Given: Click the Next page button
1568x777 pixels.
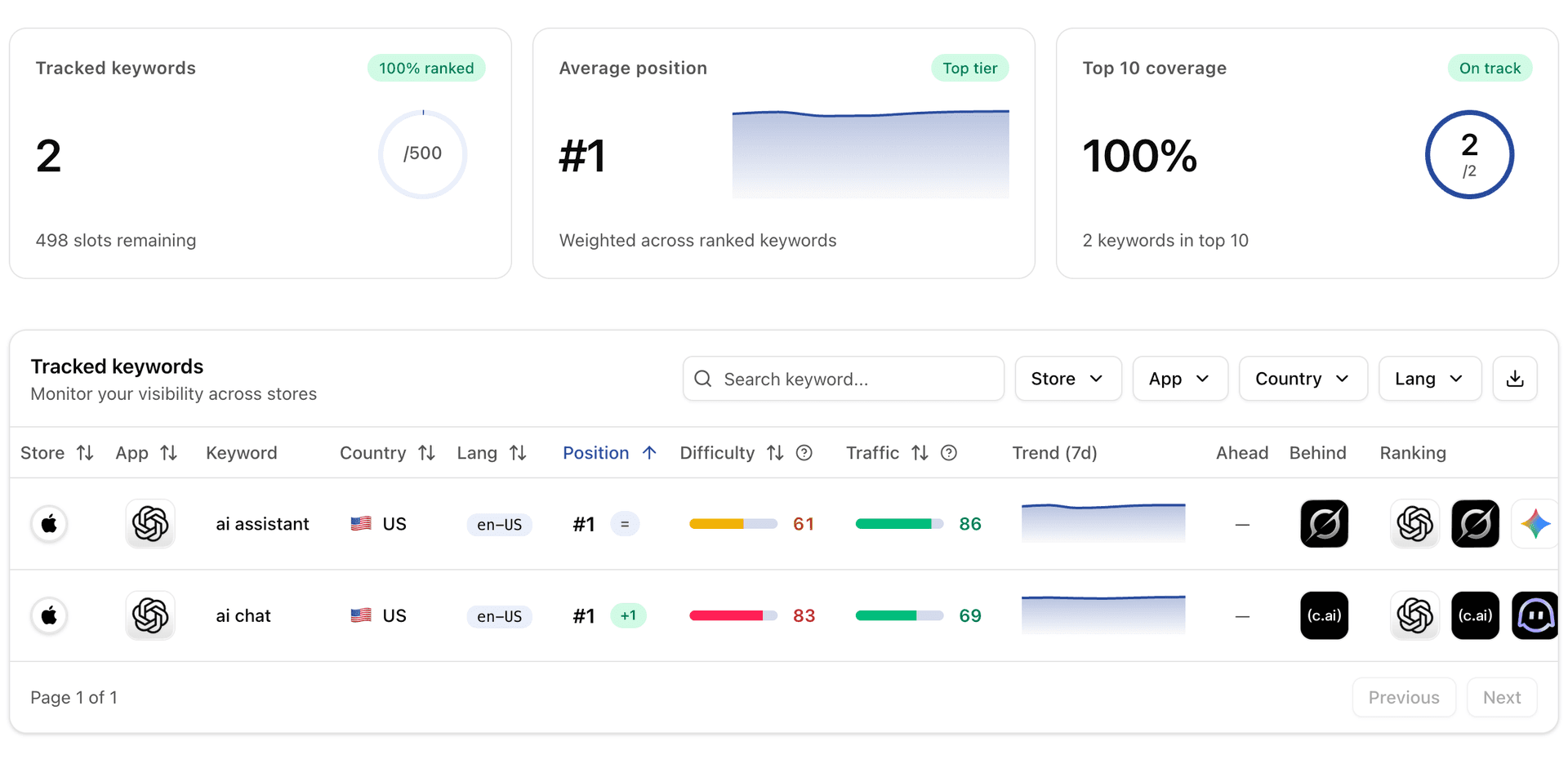Looking at the screenshot, I should coord(1501,698).
